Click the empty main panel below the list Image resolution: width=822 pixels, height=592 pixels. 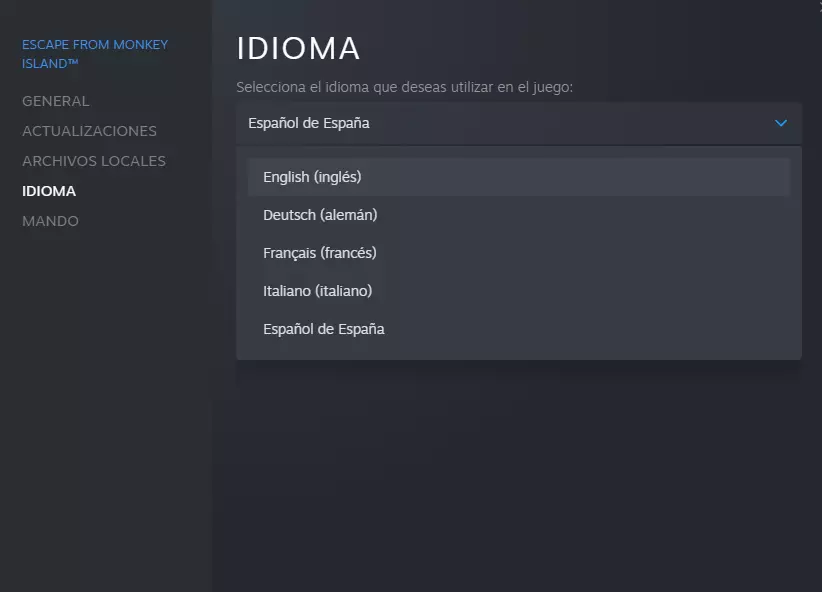click(x=518, y=470)
